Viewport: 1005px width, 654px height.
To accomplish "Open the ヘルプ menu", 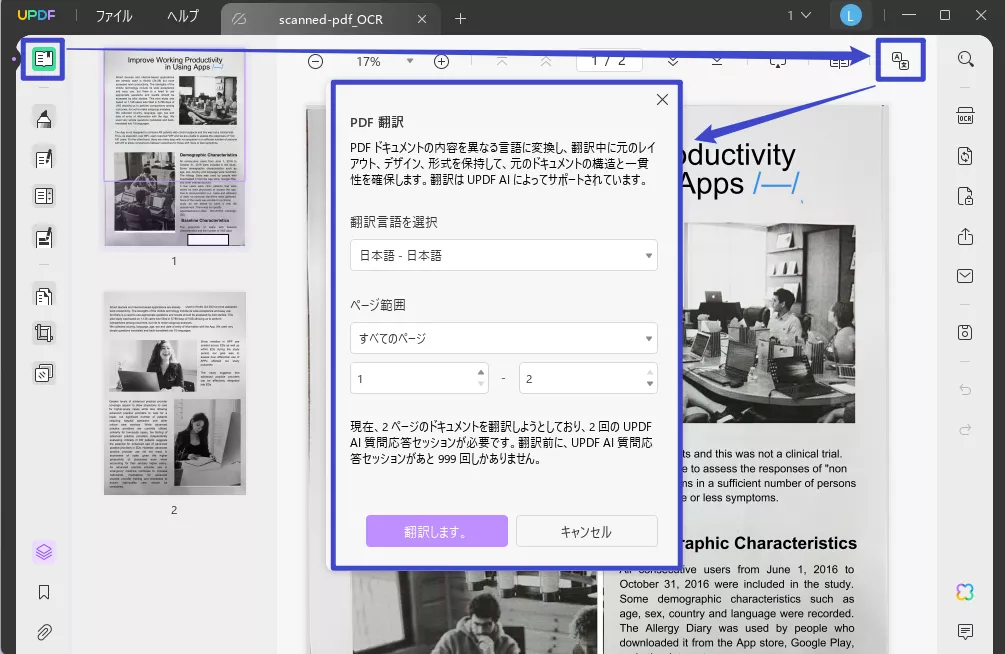I will point(183,16).
